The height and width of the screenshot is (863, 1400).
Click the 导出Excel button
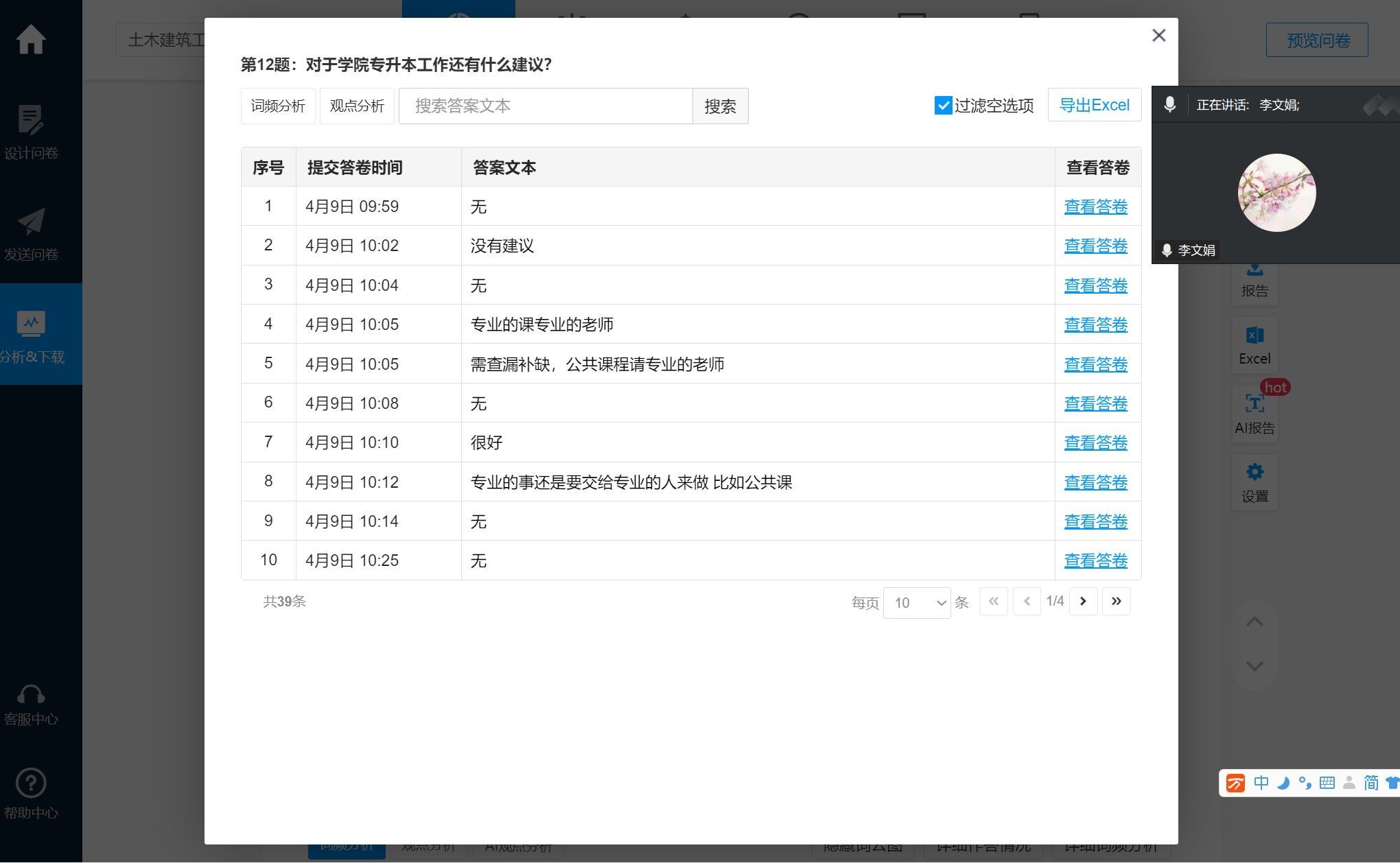(x=1094, y=105)
